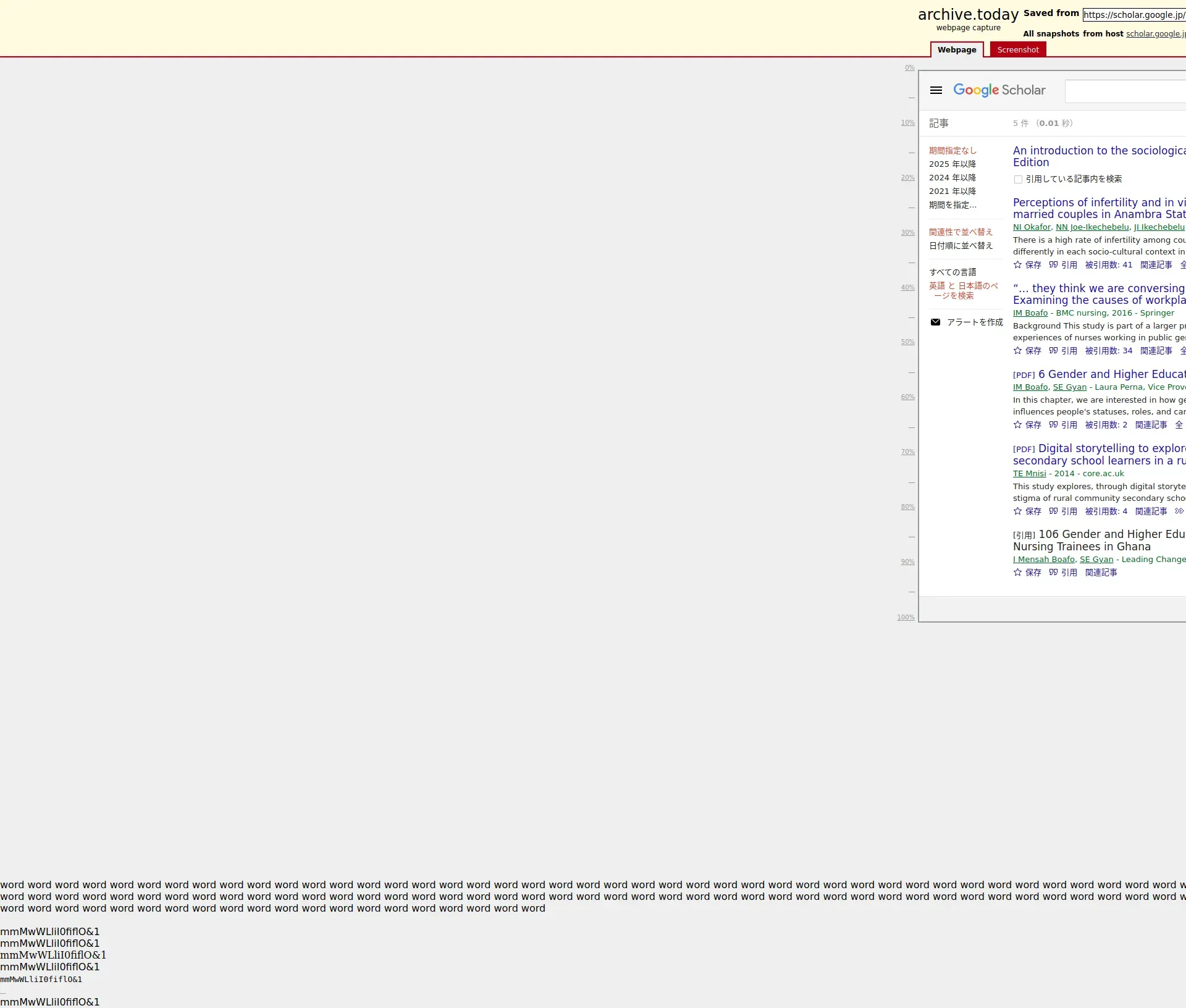This screenshot has width=1186, height=1008.
Task: Switch to the Screenshot tab
Action: pos(1017,50)
